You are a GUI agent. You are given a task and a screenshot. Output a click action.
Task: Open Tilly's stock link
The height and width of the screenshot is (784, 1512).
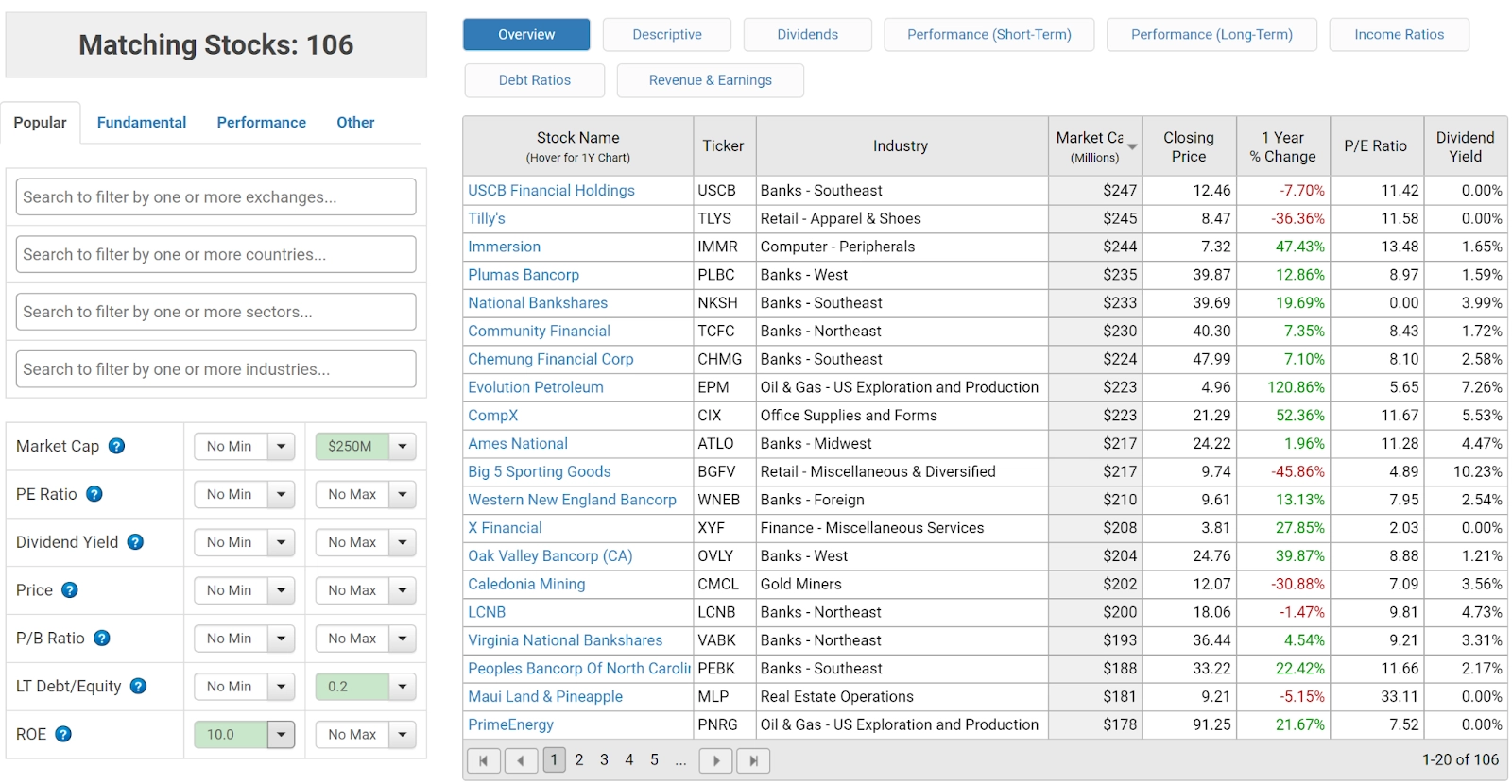(x=487, y=219)
